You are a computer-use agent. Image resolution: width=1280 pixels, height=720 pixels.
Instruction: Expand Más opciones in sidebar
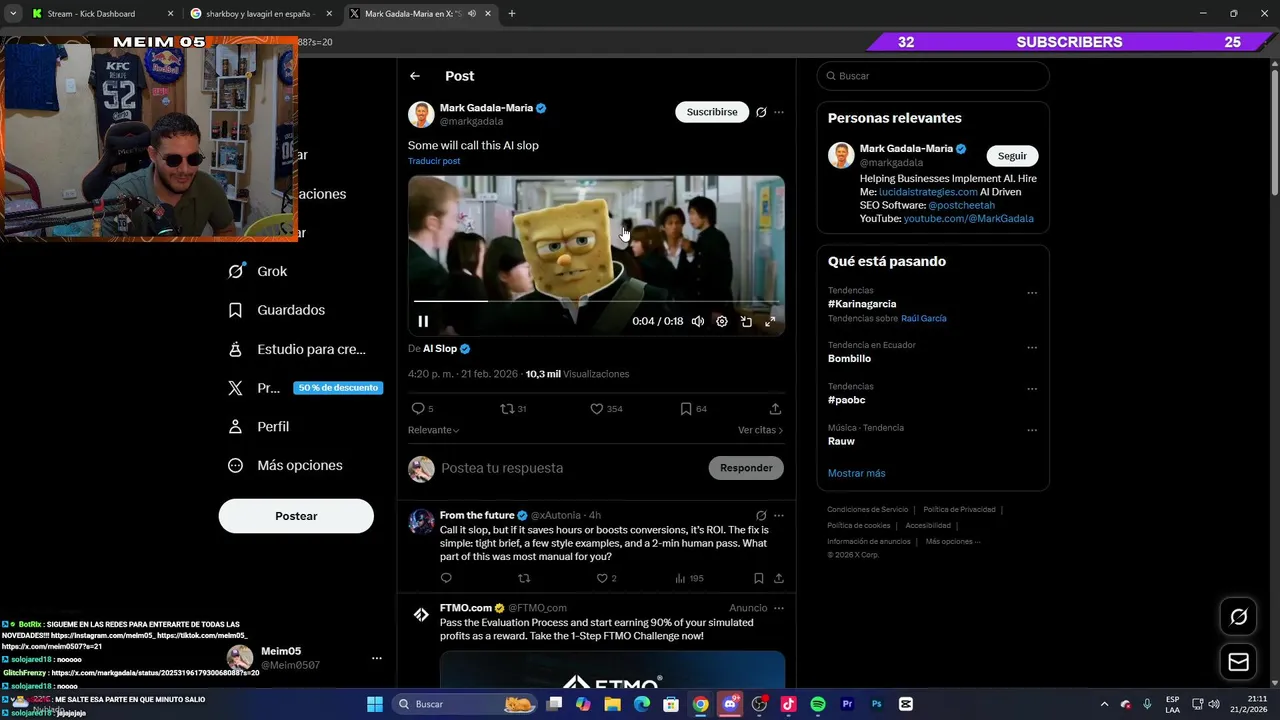pyautogui.click(x=285, y=465)
